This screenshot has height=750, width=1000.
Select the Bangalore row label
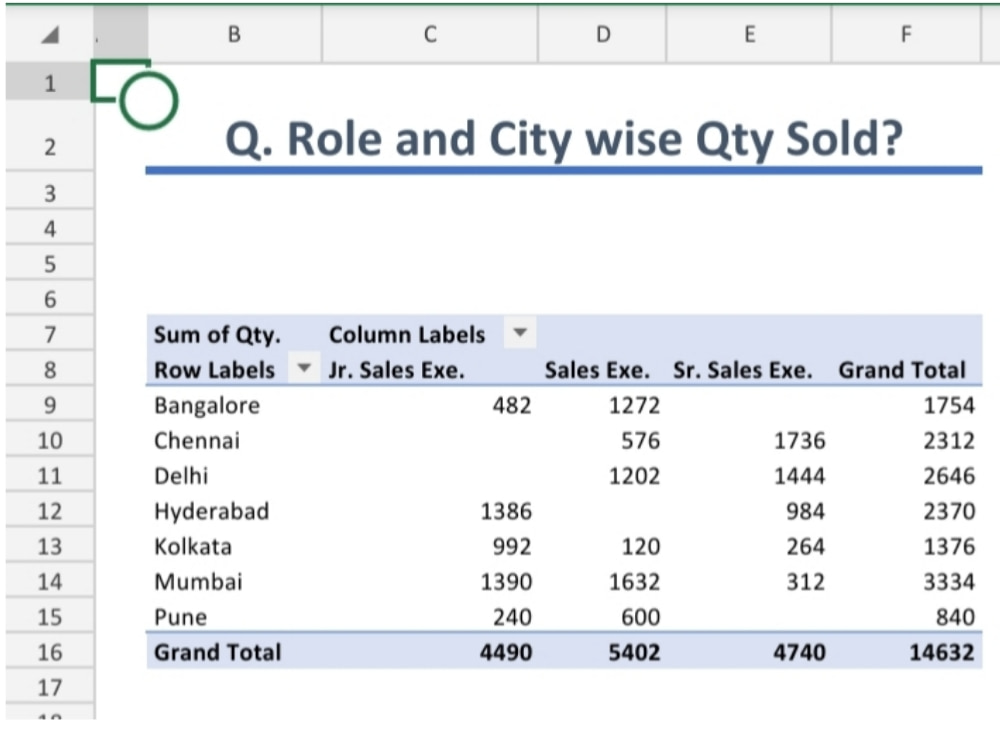[x=207, y=406]
